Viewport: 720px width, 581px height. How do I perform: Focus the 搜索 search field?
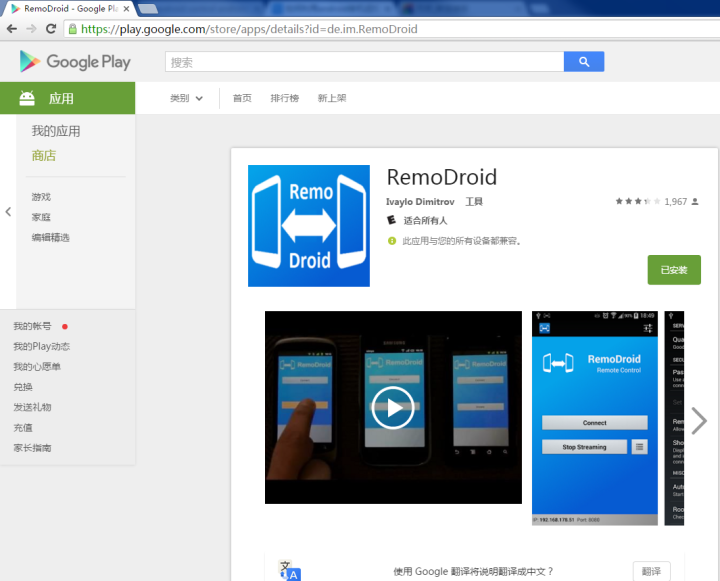point(365,62)
